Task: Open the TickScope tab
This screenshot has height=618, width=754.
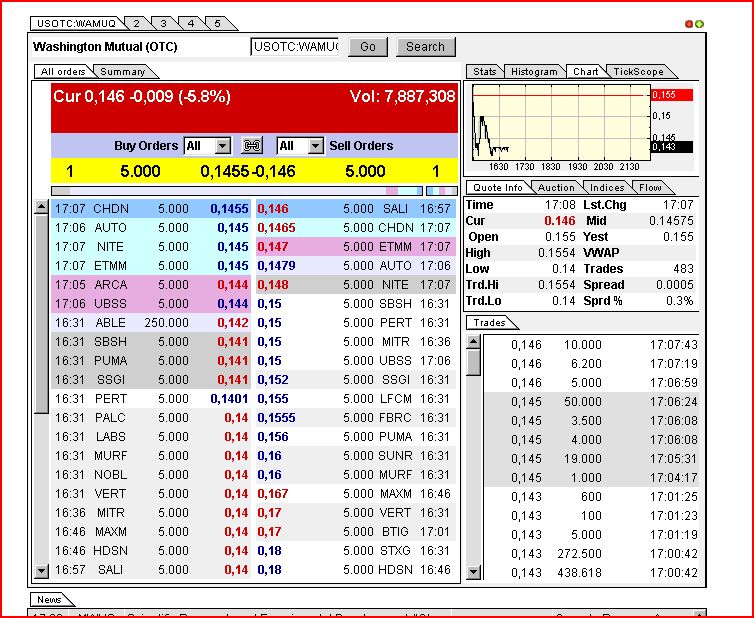Action: tap(638, 72)
